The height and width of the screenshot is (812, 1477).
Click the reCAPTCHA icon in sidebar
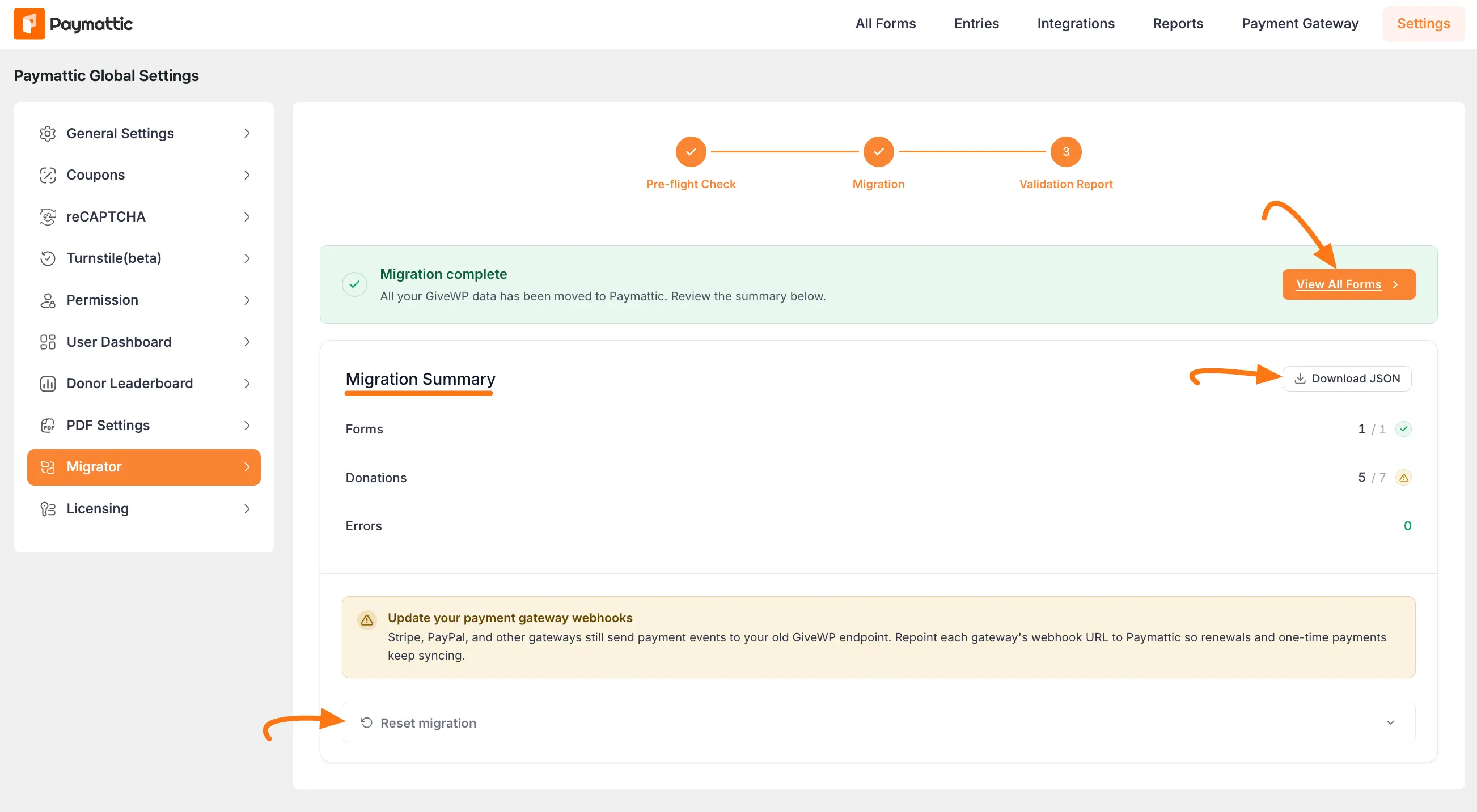tap(48, 217)
